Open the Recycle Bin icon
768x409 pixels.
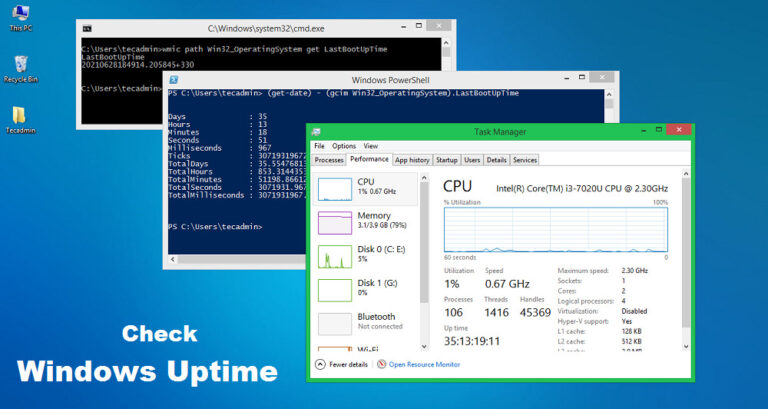(x=20, y=63)
